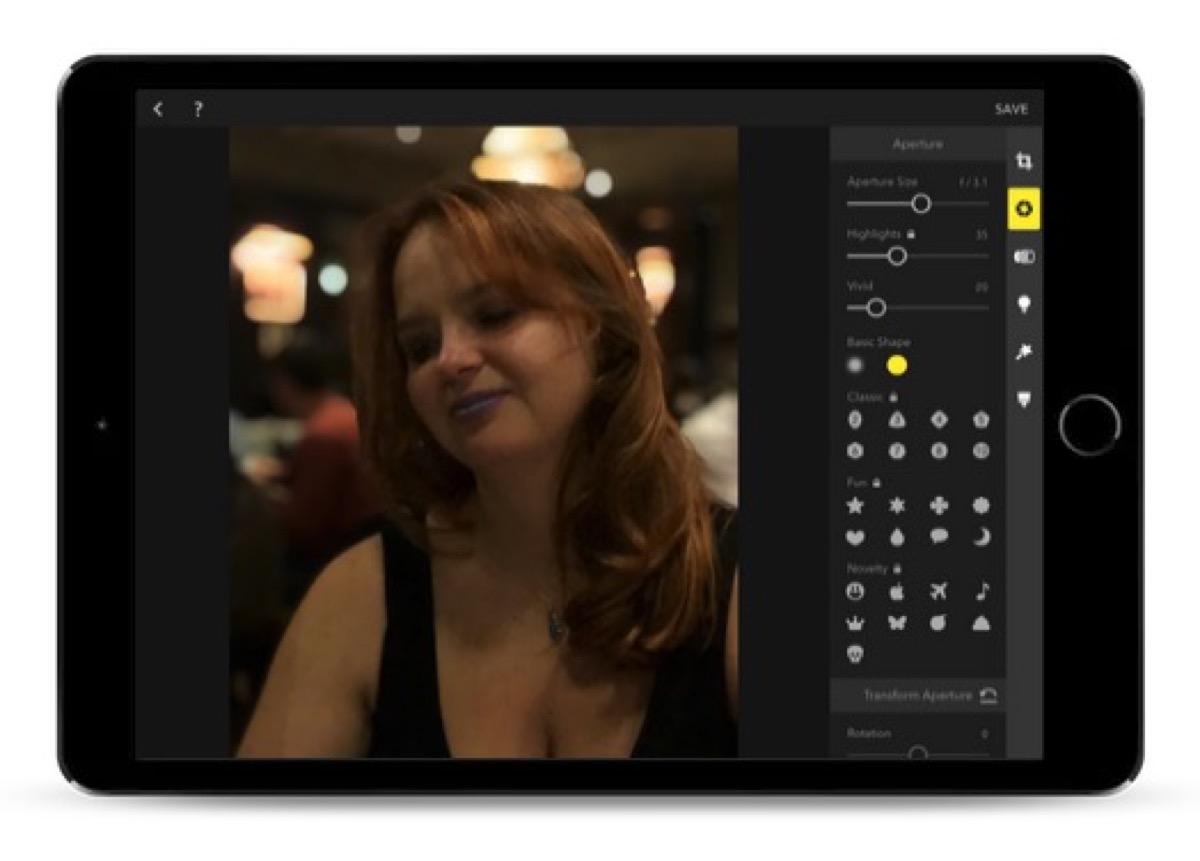Save the edited photo
This screenshot has width=1200, height=861.
click(1011, 109)
